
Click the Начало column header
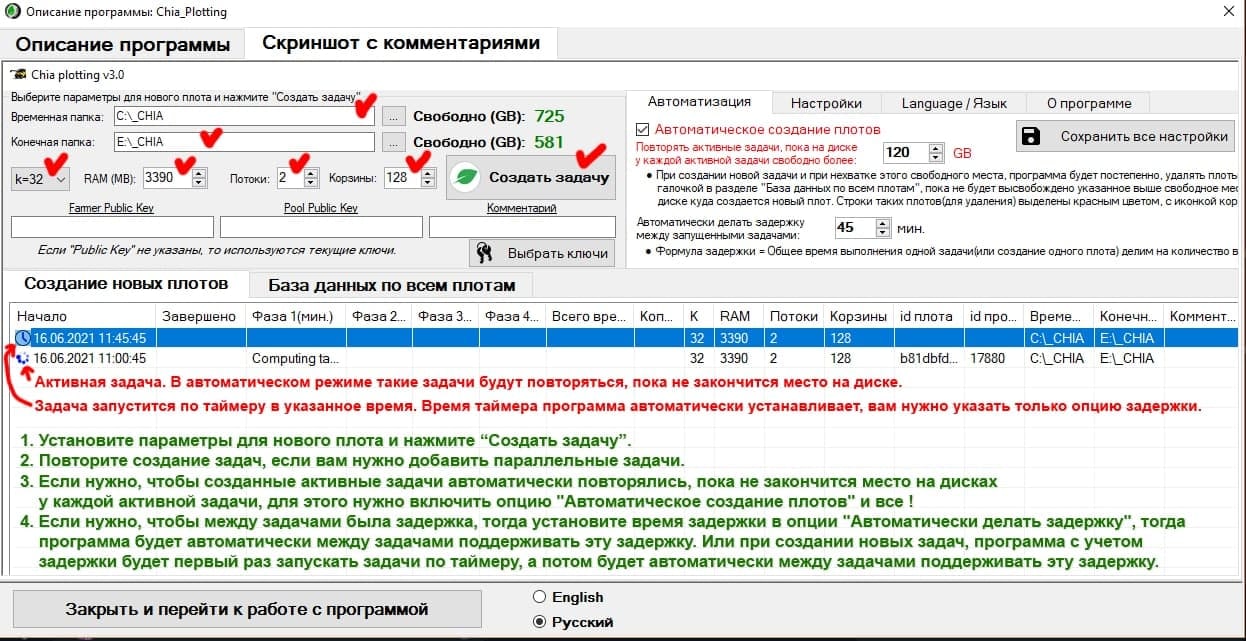(83, 316)
